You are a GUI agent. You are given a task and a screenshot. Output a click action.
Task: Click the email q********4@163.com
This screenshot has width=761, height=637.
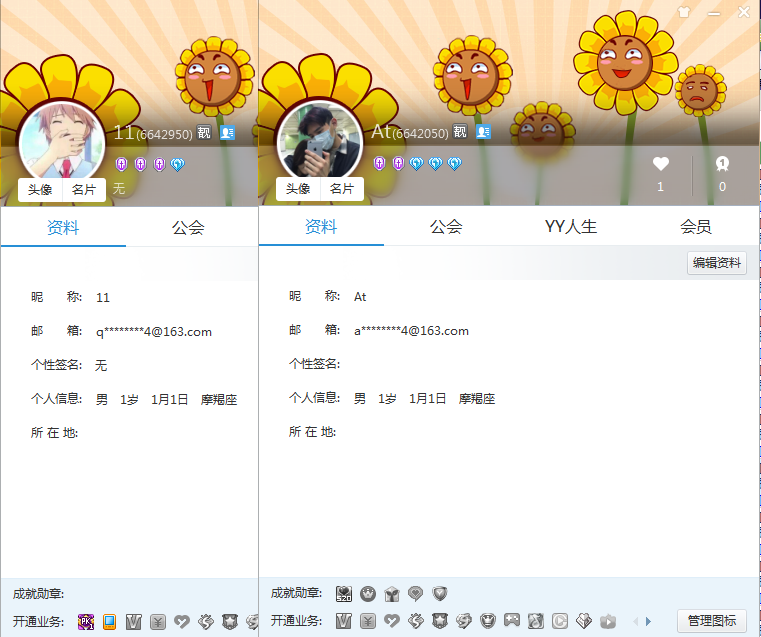pos(154,332)
